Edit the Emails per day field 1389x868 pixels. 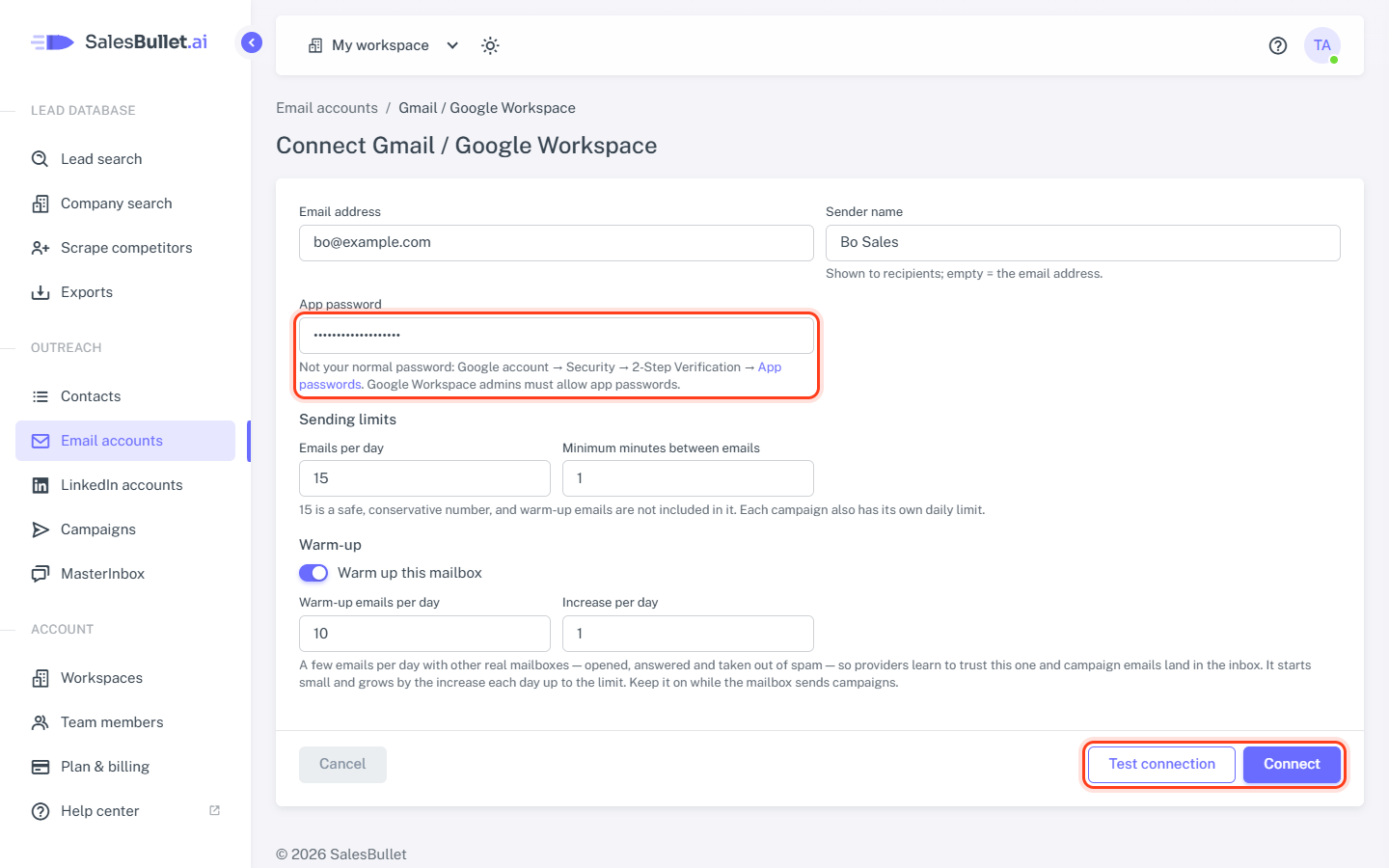[424, 478]
